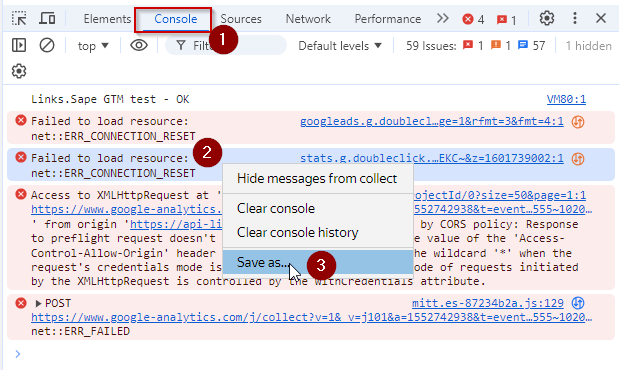The width and height of the screenshot is (619, 370).
Task: Switch to the Sources tab
Action: coord(241,19)
